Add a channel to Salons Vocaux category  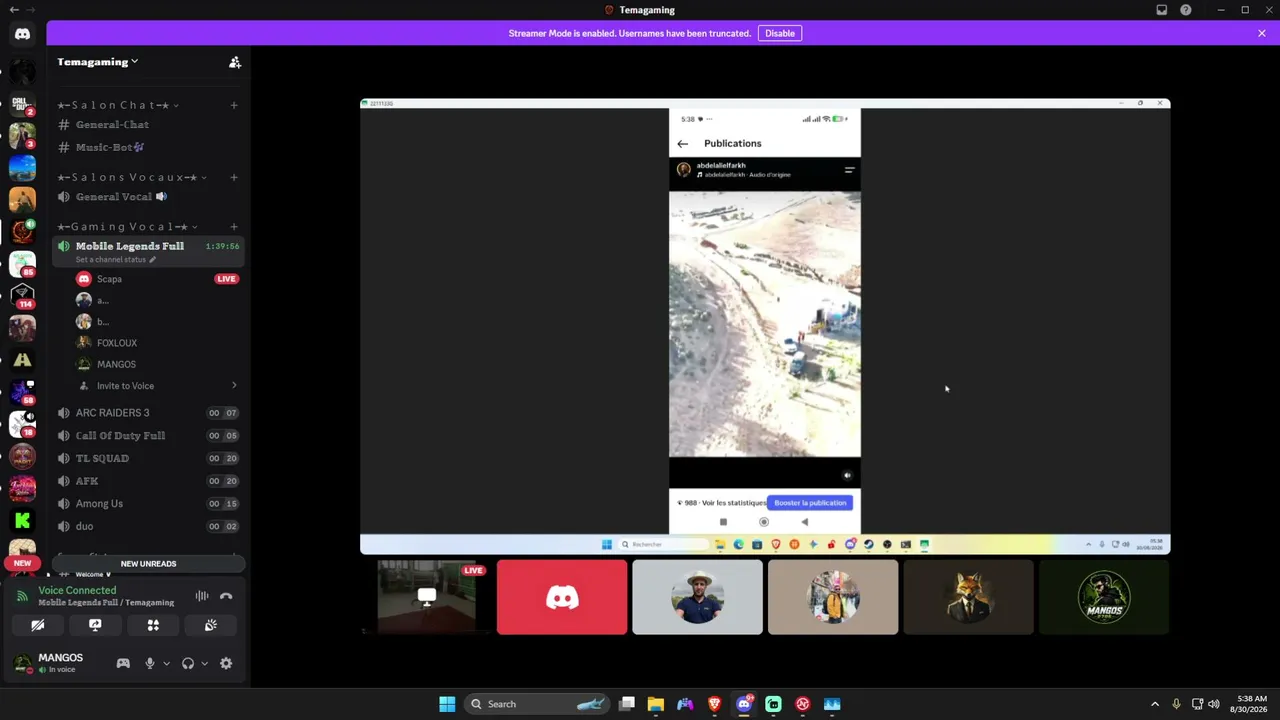coord(234,177)
